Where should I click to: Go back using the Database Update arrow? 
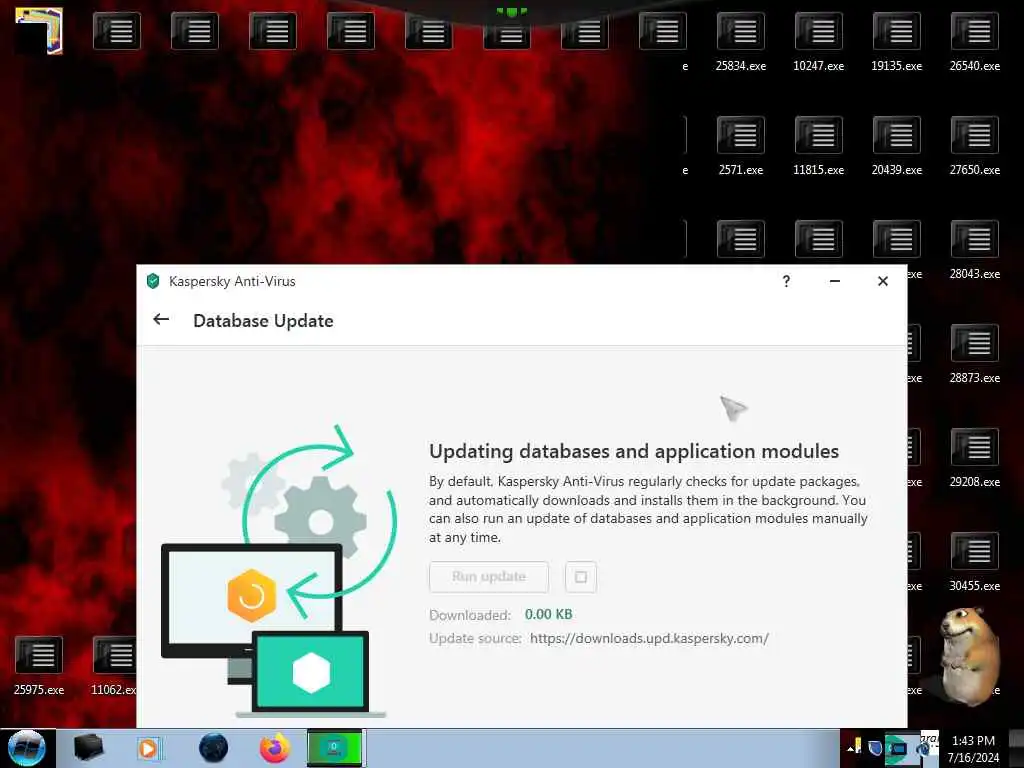(x=161, y=319)
